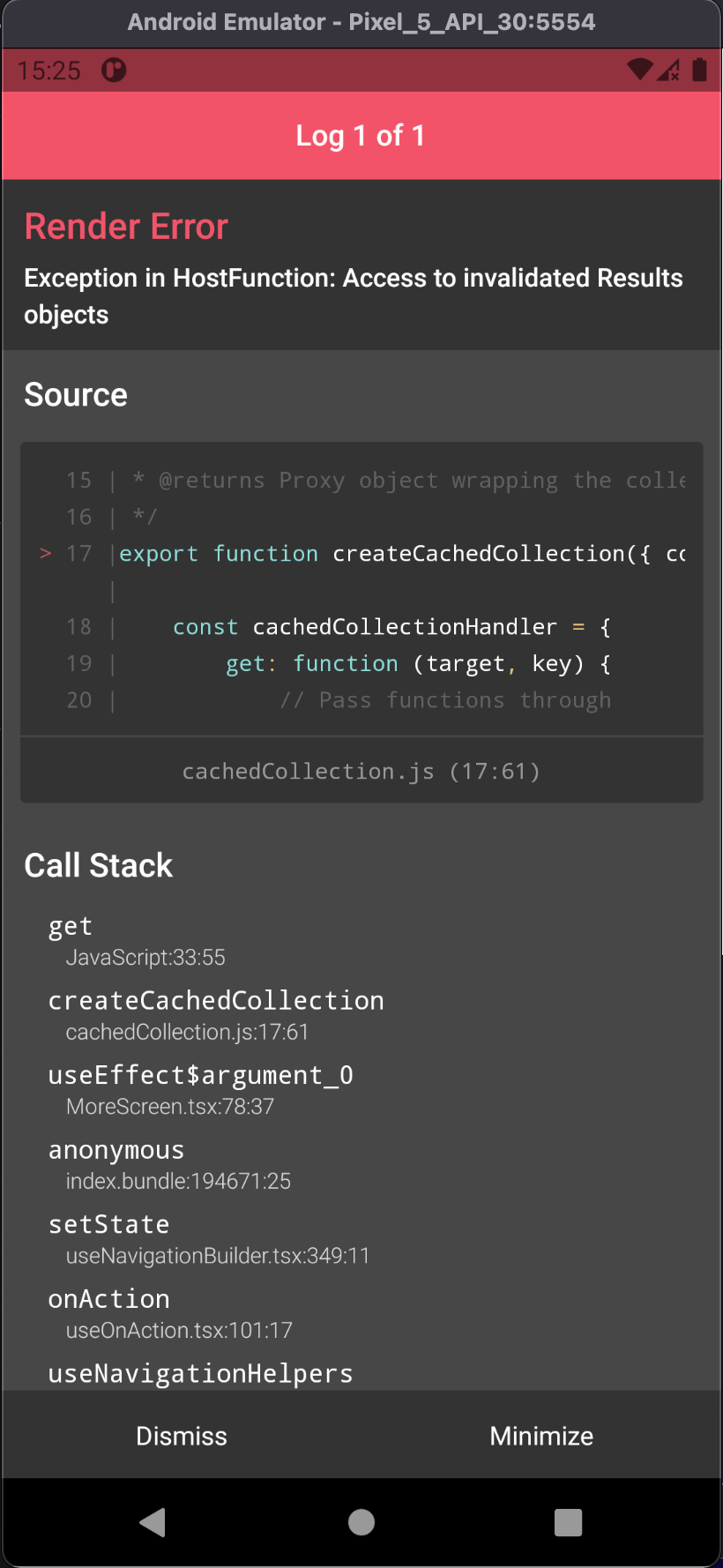
Task: Dismiss the Render Error log
Action: pyautogui.click(x=181, y=1435)
